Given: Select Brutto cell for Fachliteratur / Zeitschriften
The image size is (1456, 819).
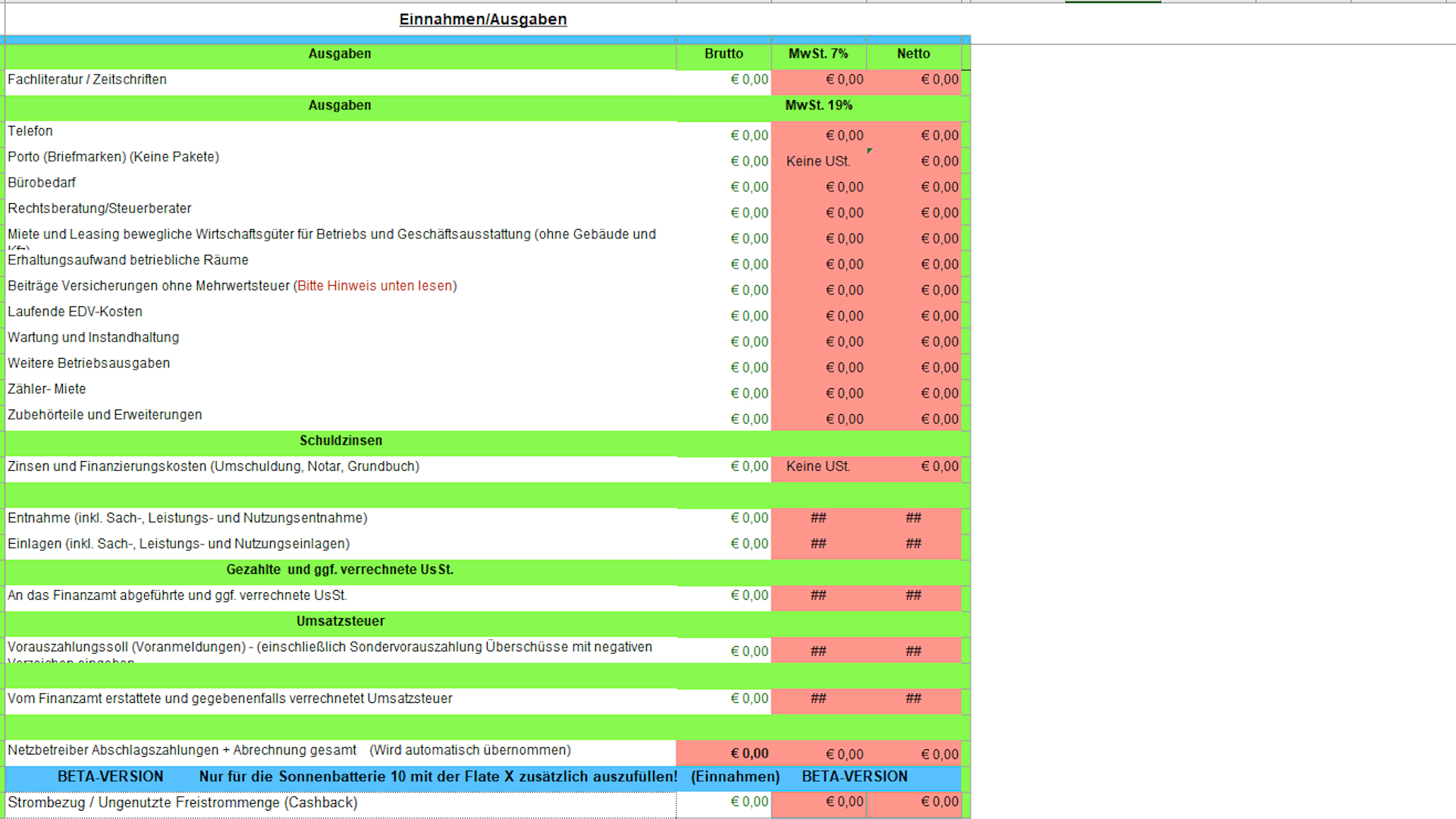Looking at the screenshot, I should click(724, 80).
